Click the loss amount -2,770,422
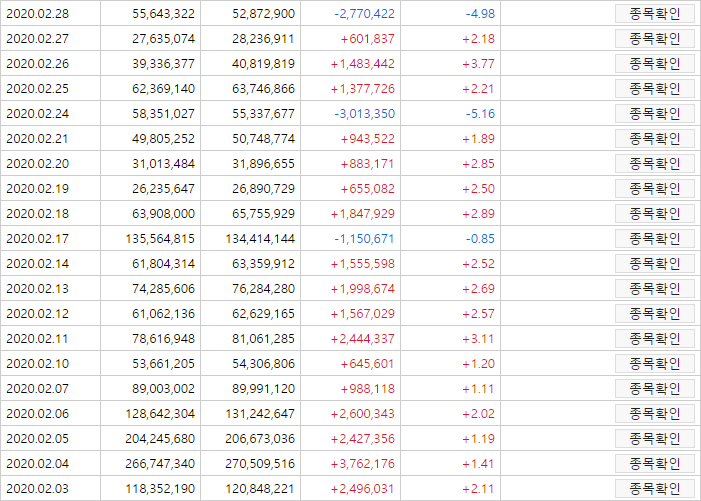This screenshot has height=501, width=701. tap(364, 14)
